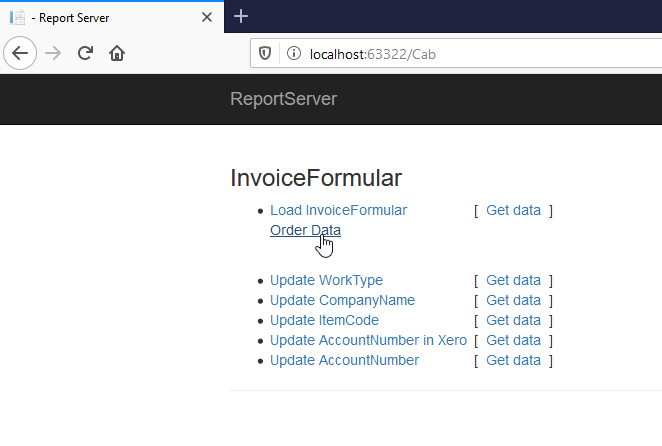
Task: Open a new tab with plus button
Action: 241,16
